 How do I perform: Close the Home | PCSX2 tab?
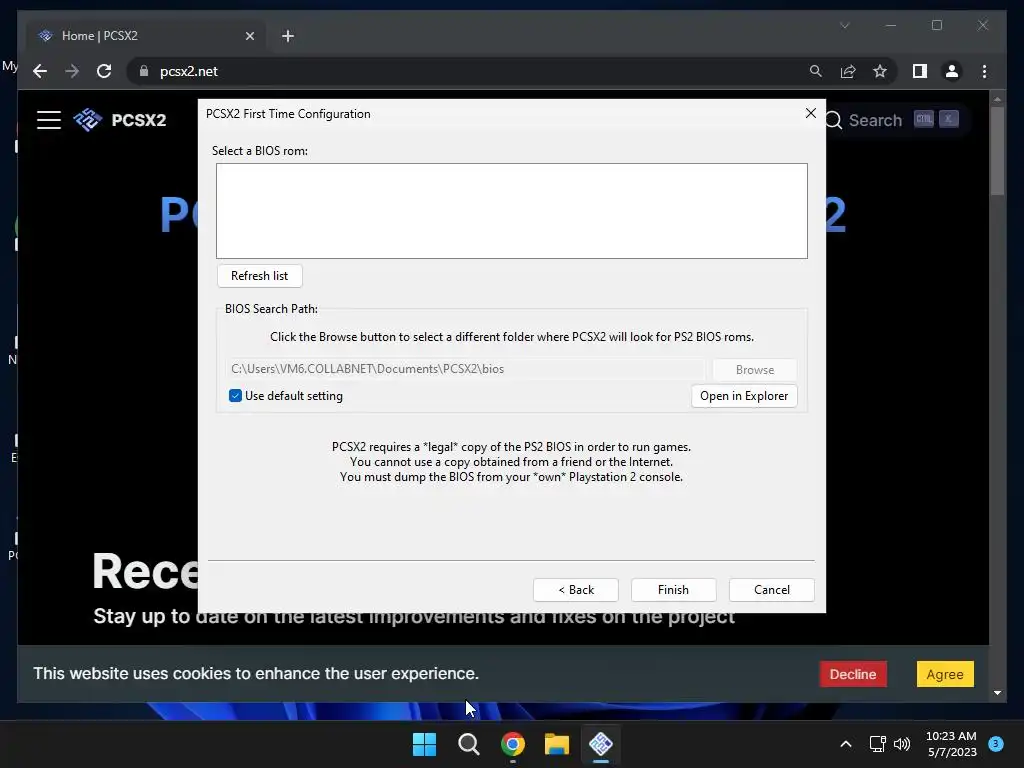249,36
